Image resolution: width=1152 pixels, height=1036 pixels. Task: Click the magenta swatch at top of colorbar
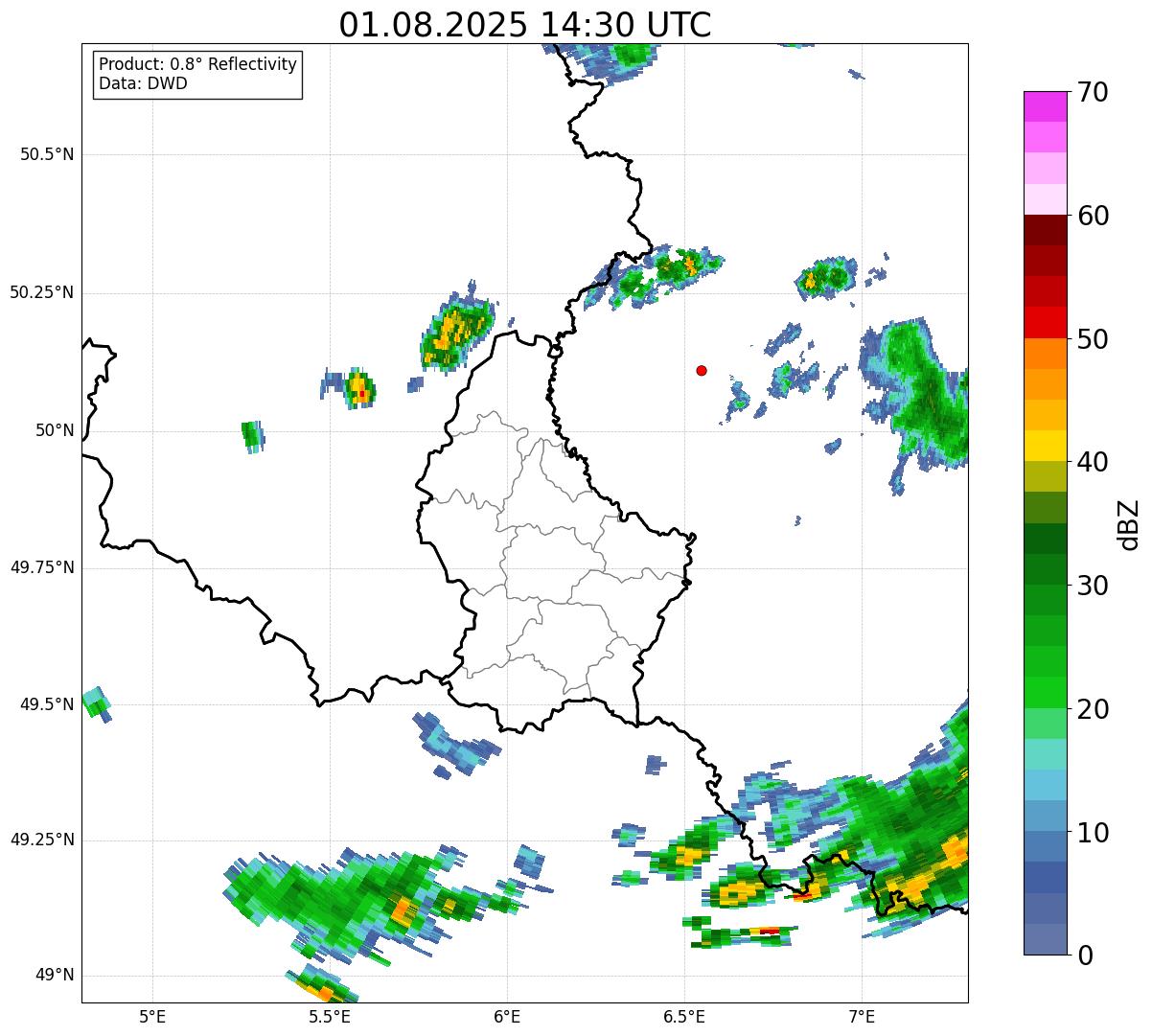(1045, 106)
